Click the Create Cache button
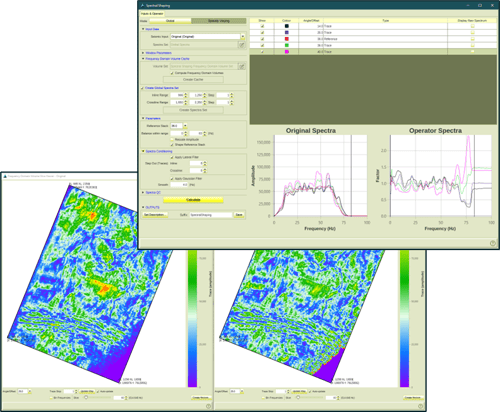Screen dimensions: 500x412 [193, 80]
